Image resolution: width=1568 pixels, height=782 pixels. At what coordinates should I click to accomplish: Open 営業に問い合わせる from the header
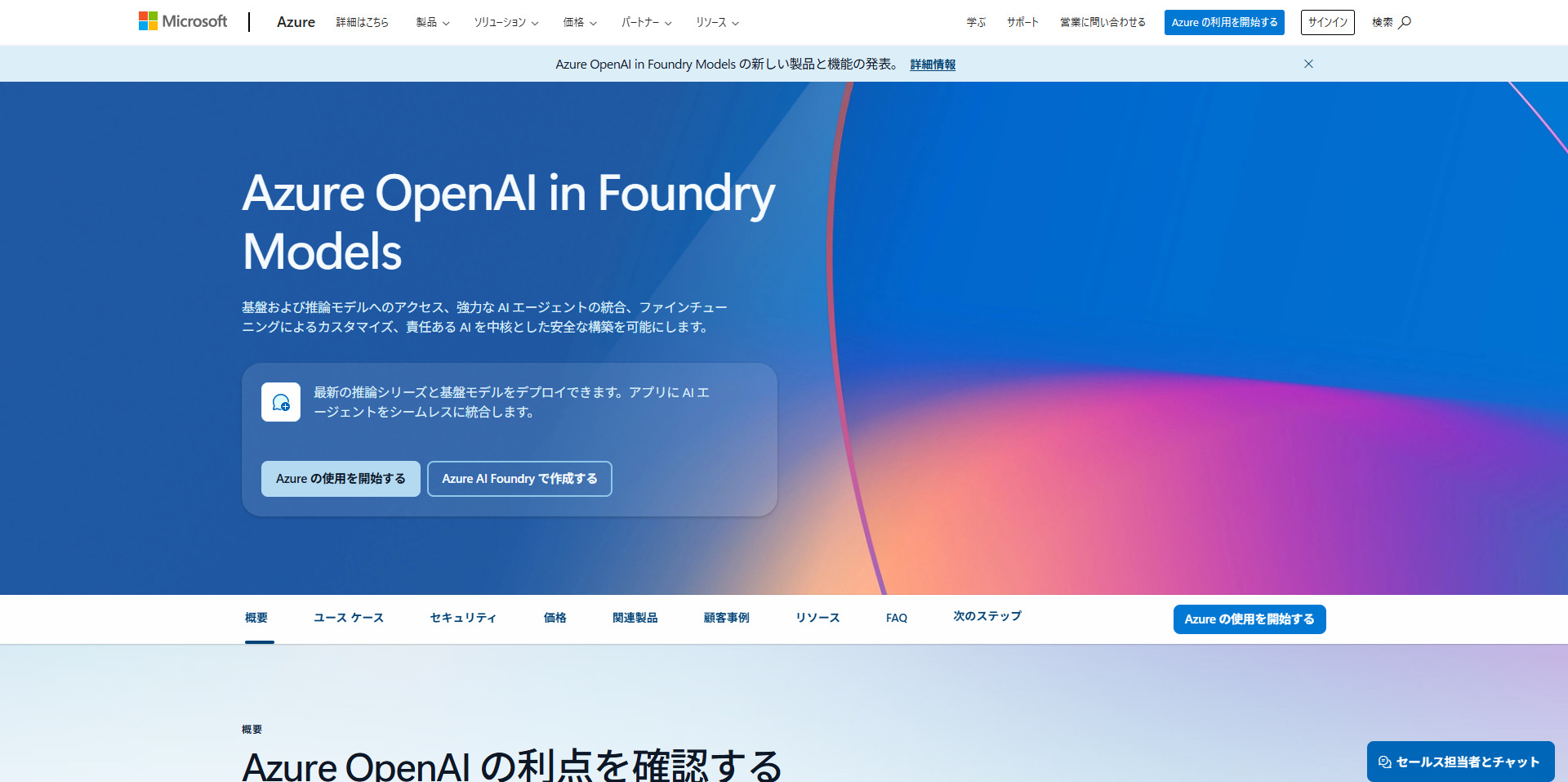(x=1102, y=22)
